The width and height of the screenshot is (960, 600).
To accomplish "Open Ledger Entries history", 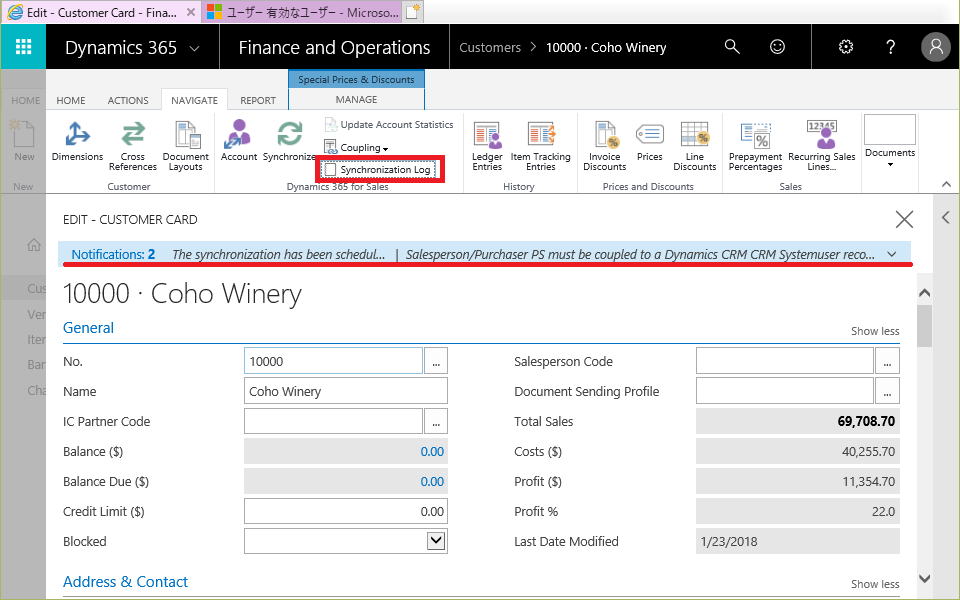I will [487, 146].
